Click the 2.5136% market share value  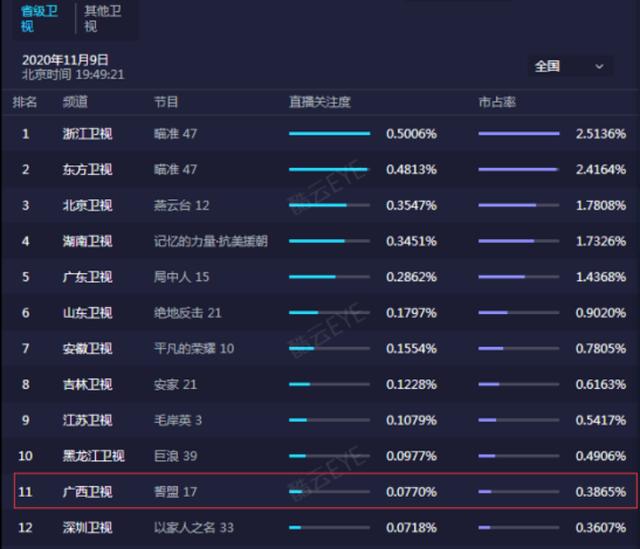[601, 134]
